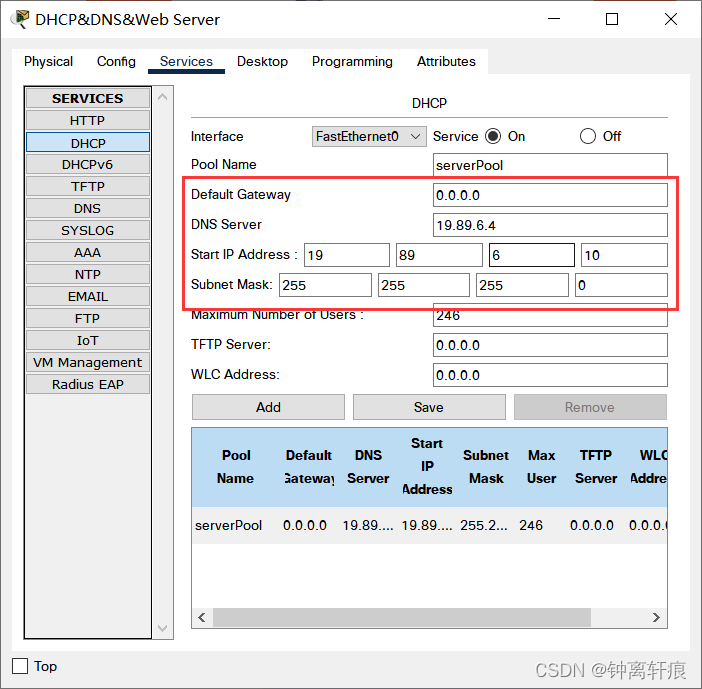
Task: Turn the DHCP service On
Action: pos(493,136)
